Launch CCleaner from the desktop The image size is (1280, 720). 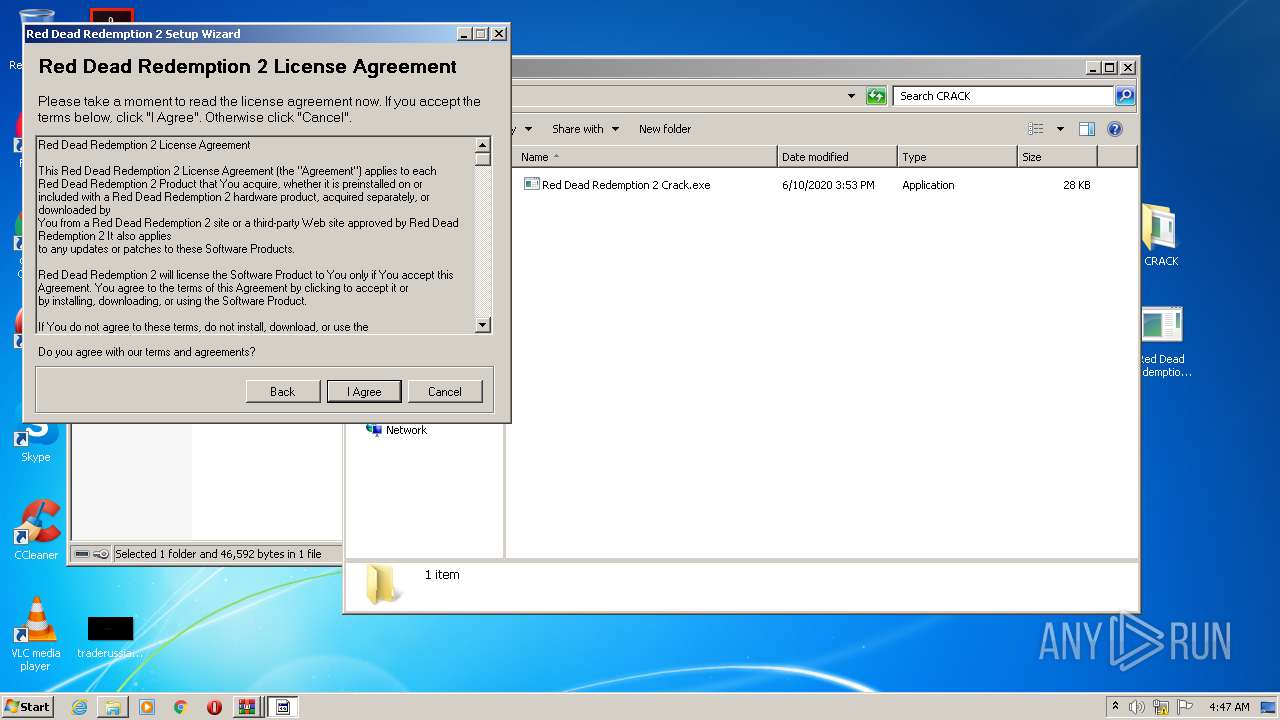(x=36, y=530)
